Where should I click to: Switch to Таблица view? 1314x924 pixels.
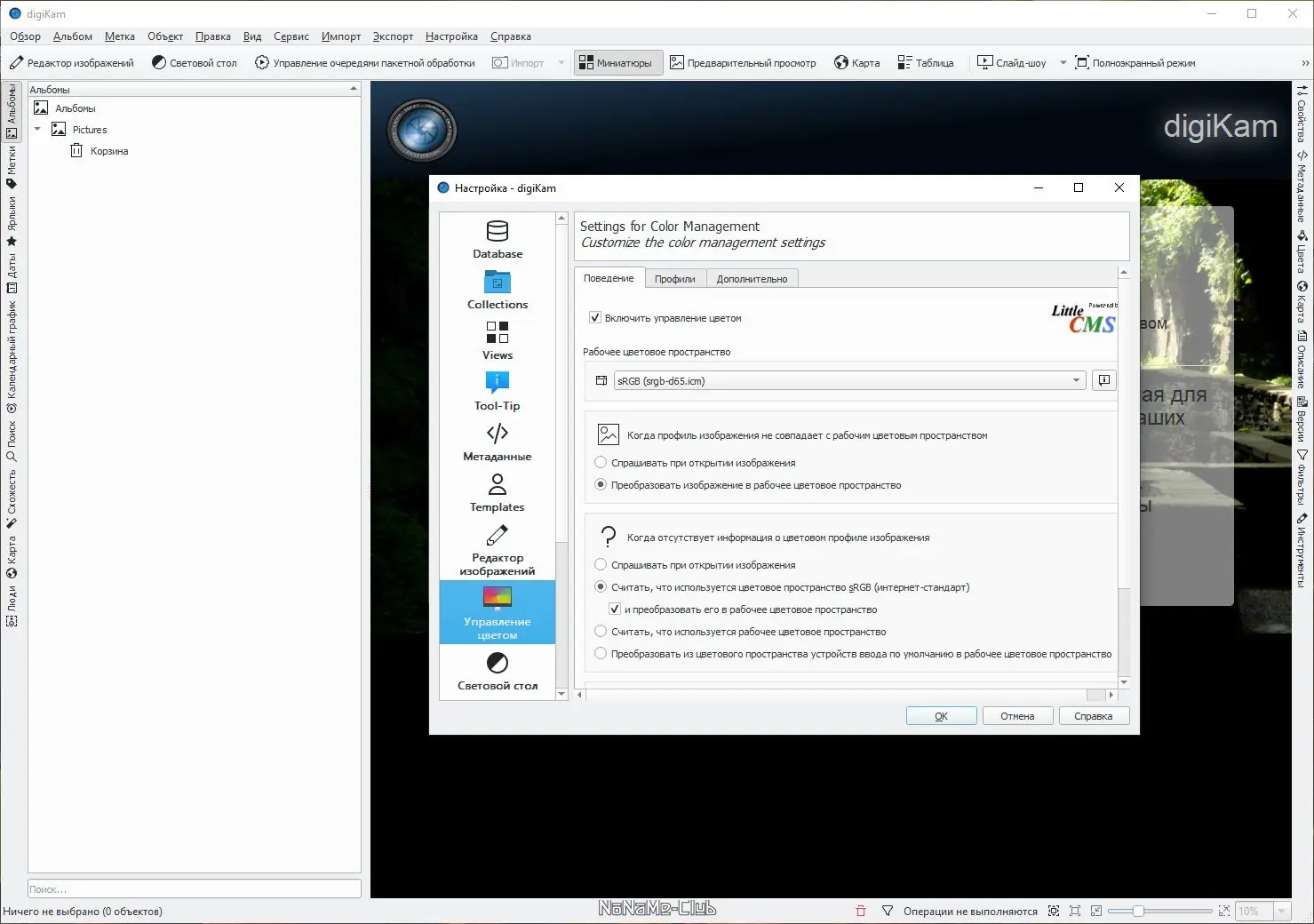[926, 63]
